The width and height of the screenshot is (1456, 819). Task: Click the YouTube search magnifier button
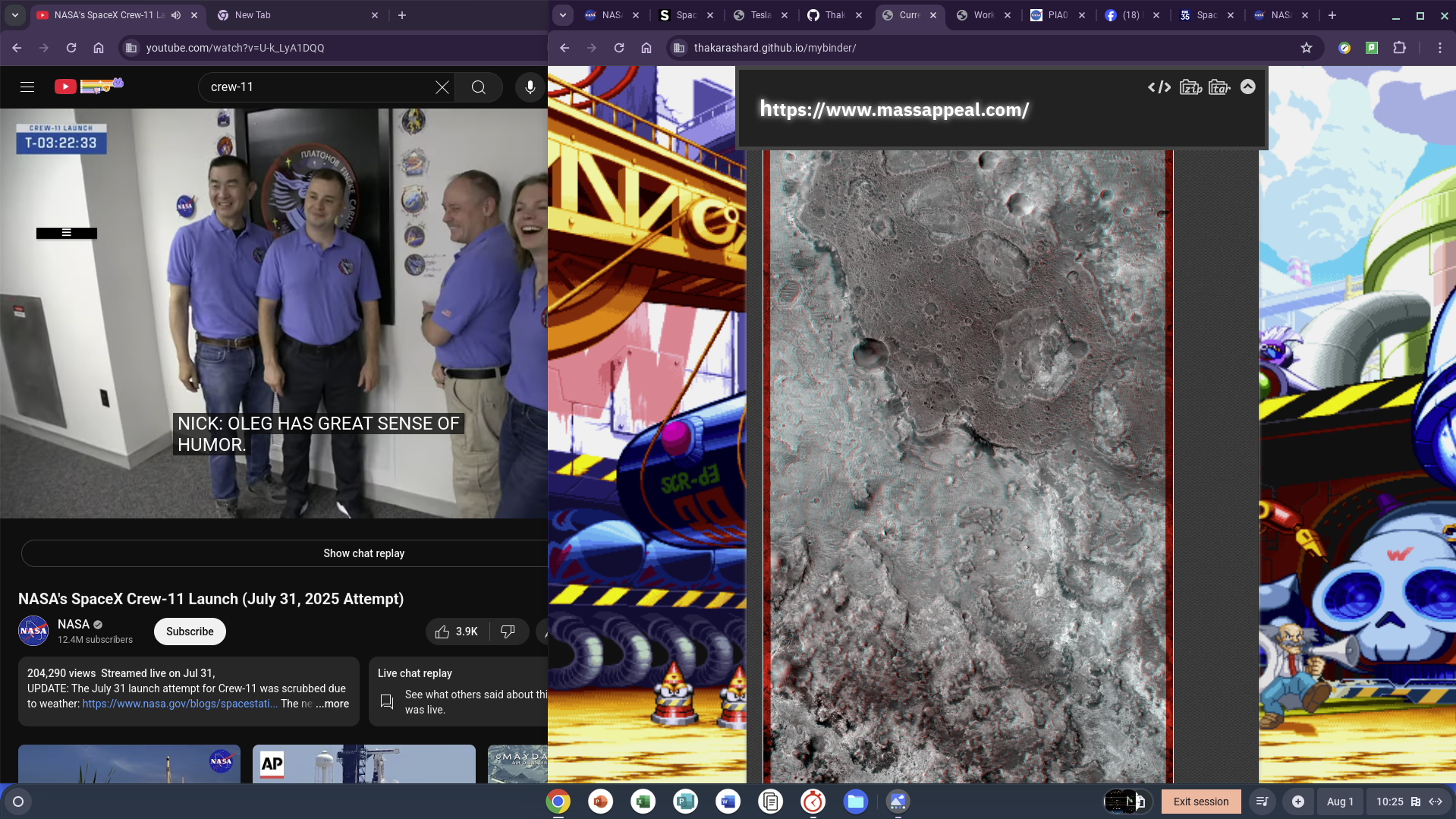[478, 87]
